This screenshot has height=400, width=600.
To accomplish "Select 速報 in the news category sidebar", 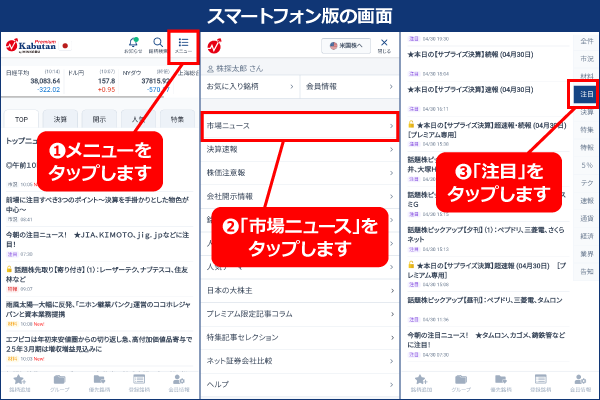I will pos(587,201).
